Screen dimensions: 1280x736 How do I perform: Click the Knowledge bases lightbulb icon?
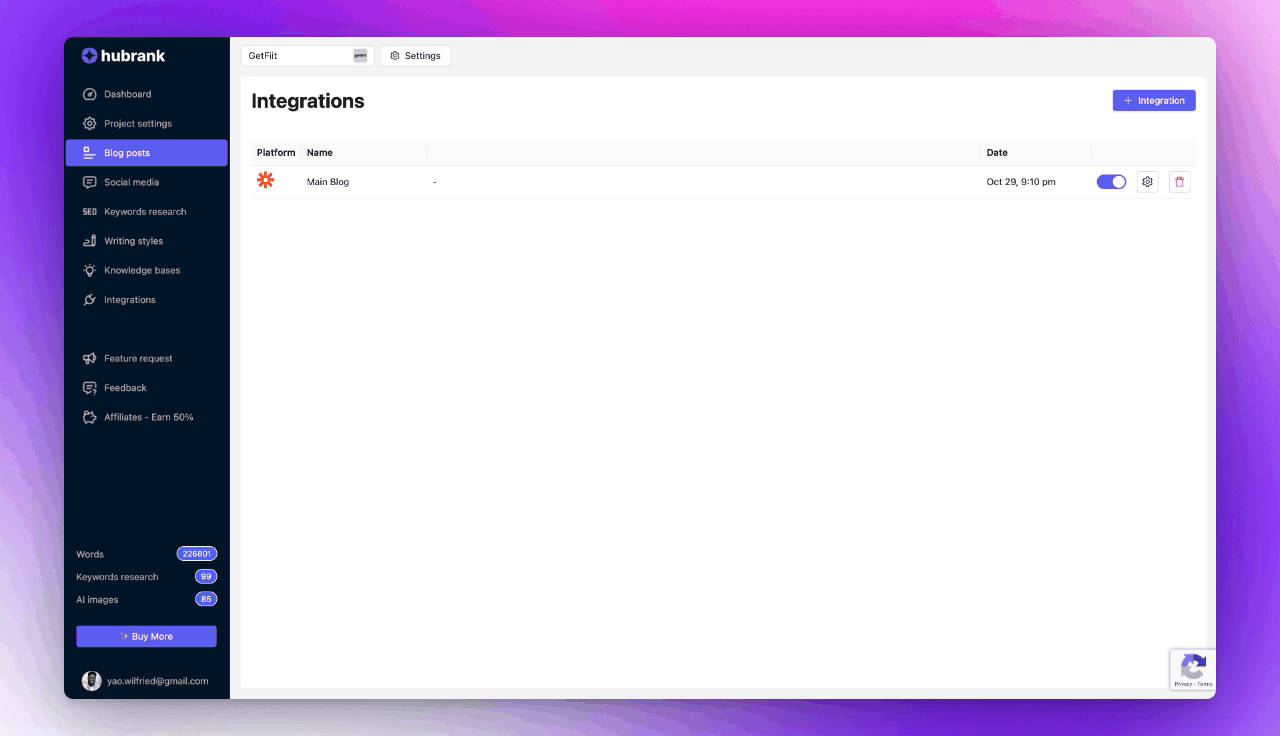pos(89,271)
